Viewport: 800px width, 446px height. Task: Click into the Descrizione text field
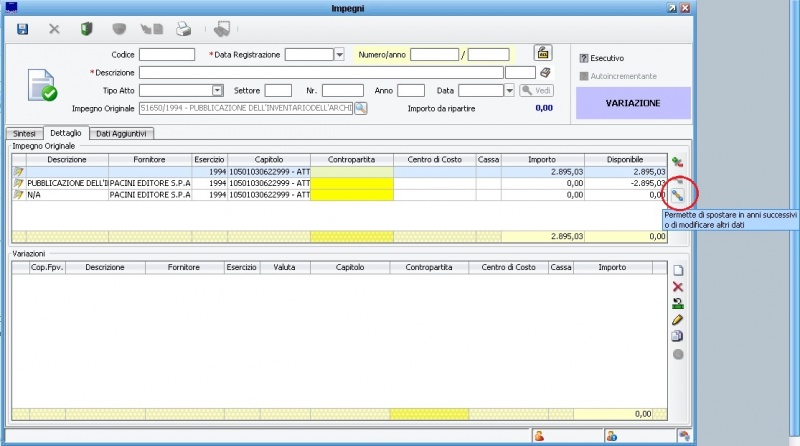320,72
